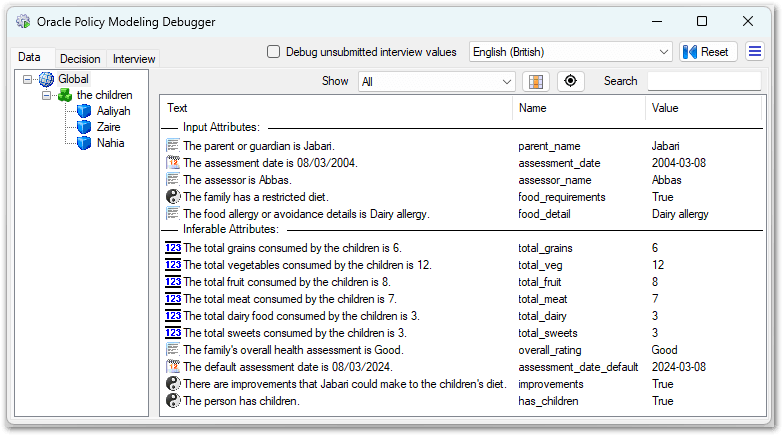Click number icon for total sweets row
Screen dimensions: 783x436
coord(173,333)
